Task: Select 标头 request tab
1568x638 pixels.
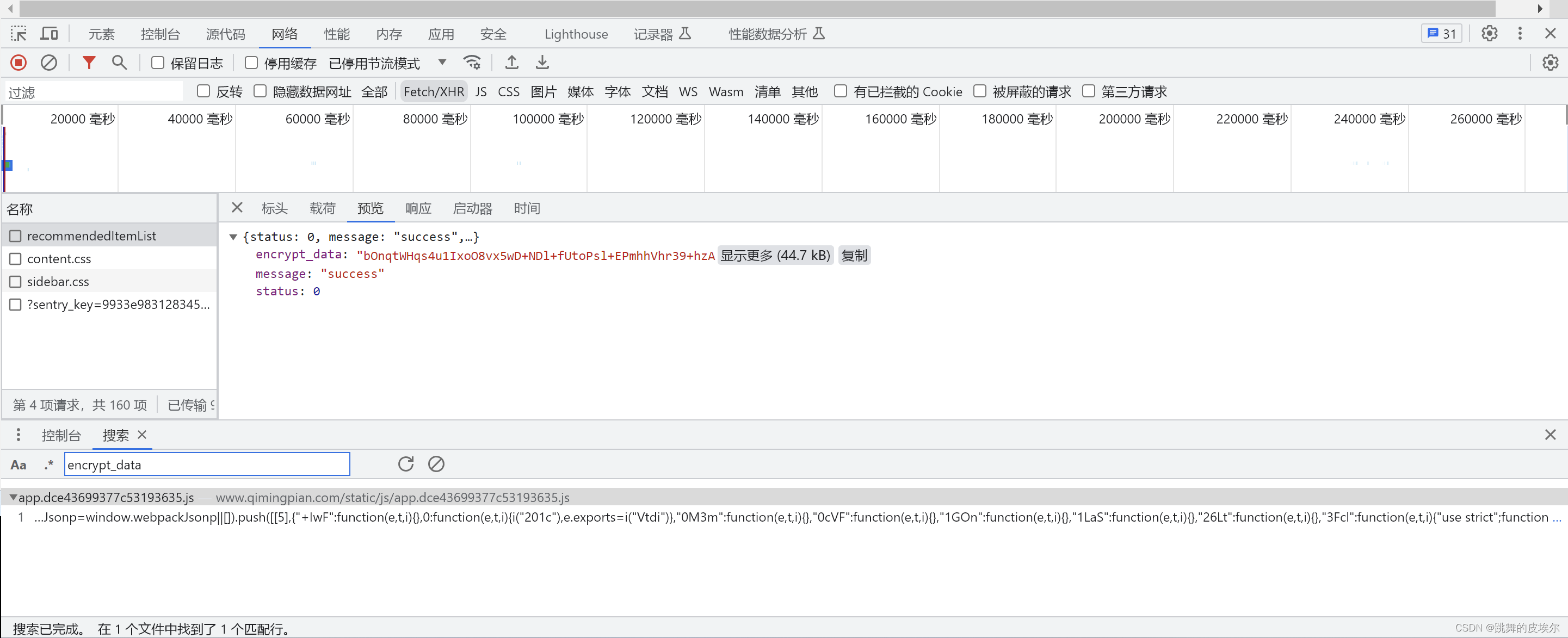Action: 275,209
